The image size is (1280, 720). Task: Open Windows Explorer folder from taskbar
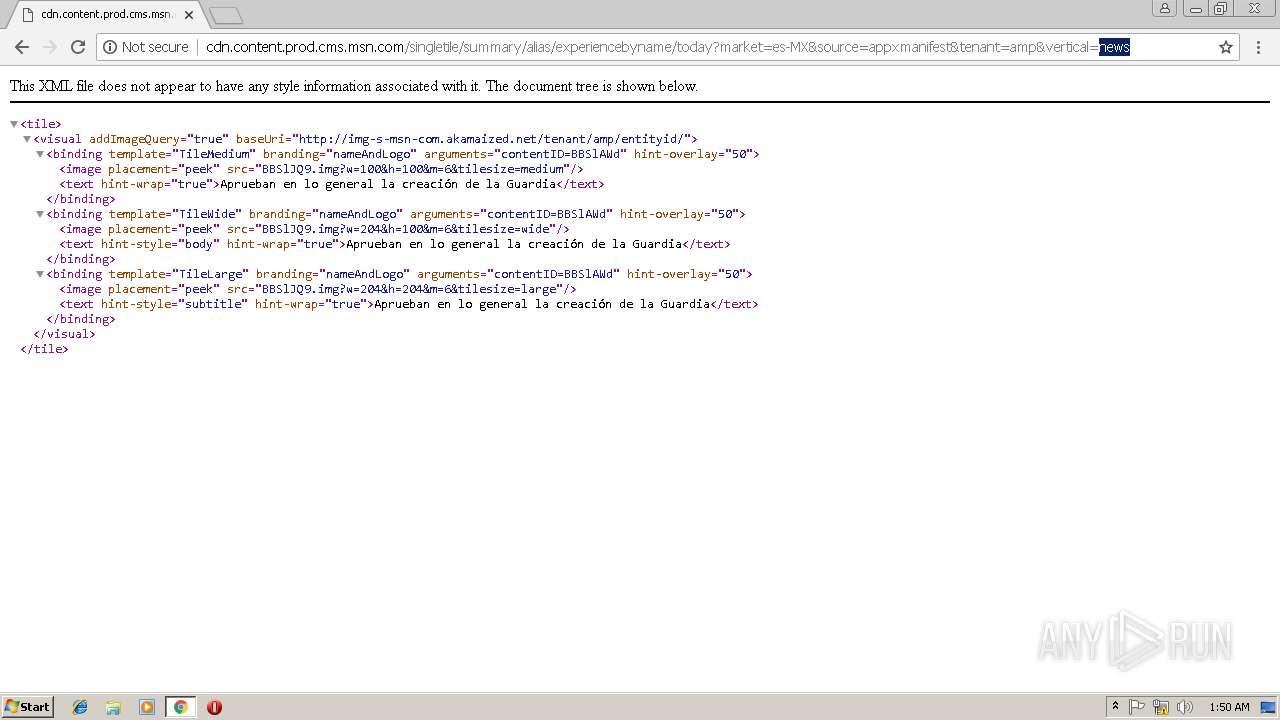click(x=113, y=707)
